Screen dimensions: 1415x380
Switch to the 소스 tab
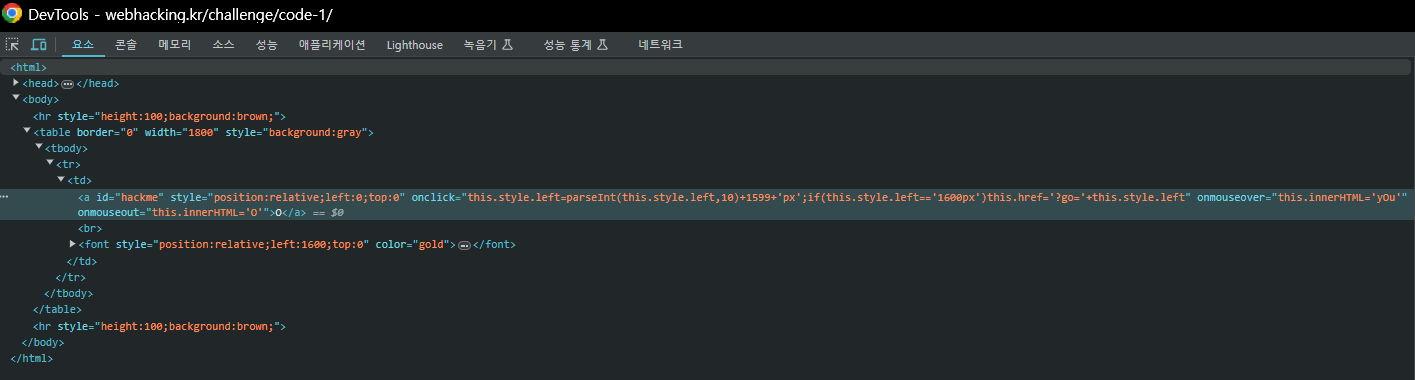[x=223, y=45]
